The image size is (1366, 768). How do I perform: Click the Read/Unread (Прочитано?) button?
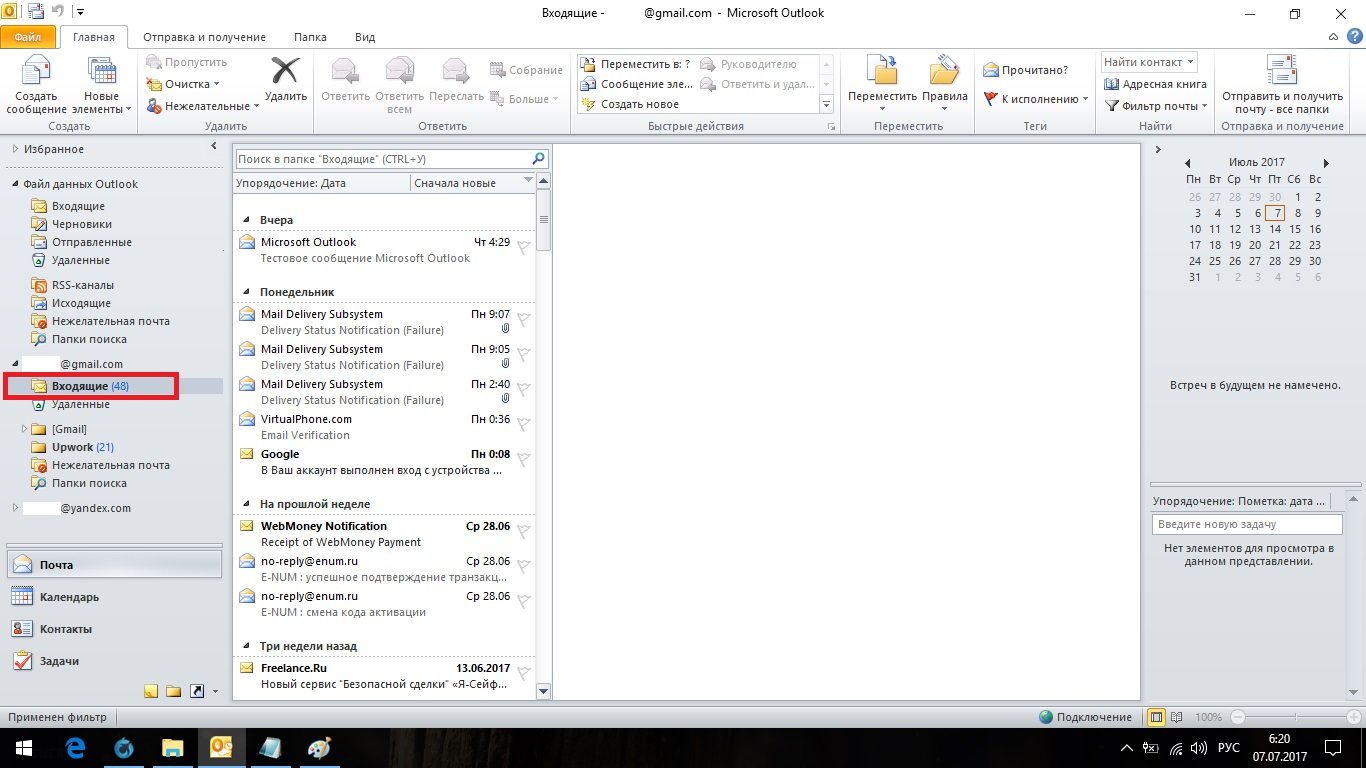1026,70
